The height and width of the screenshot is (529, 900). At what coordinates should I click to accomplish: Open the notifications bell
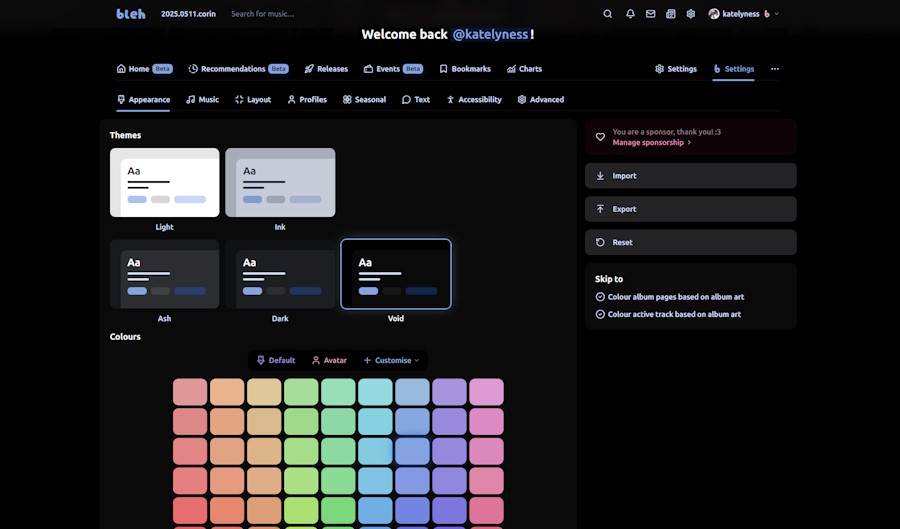pos(630,14)
